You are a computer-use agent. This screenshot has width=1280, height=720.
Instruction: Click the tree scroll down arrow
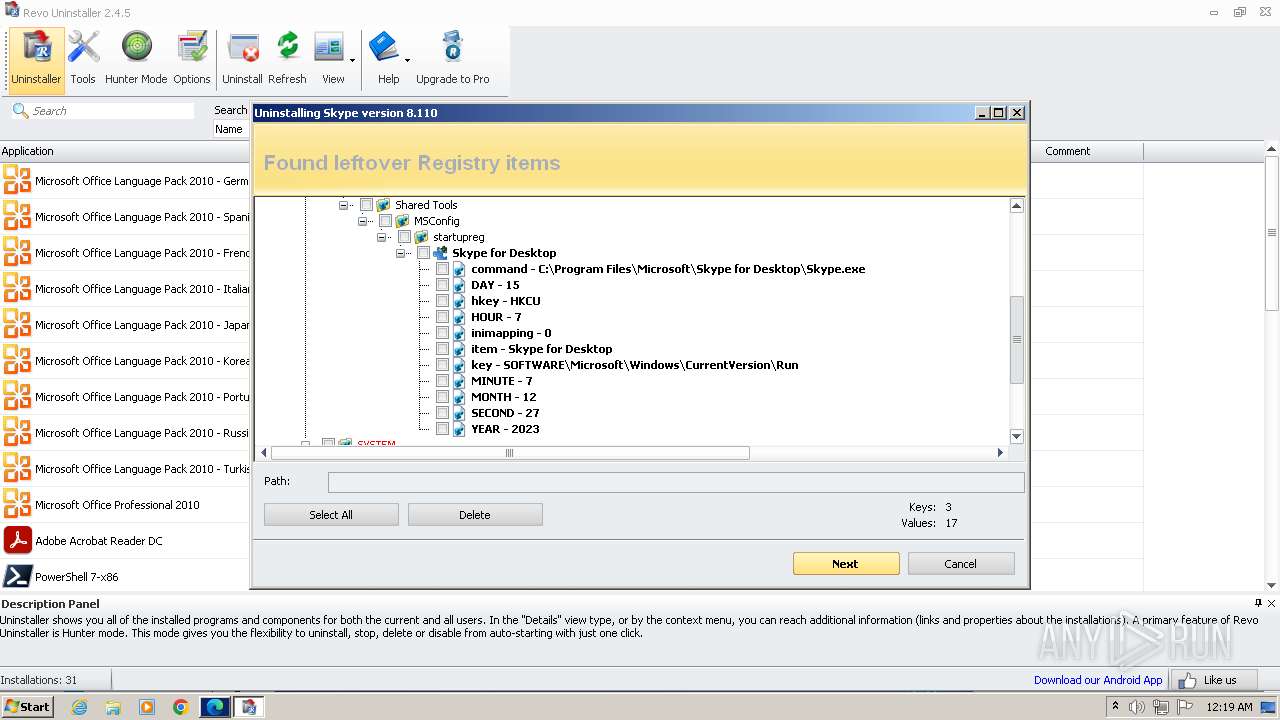(x=1017, y=437)
